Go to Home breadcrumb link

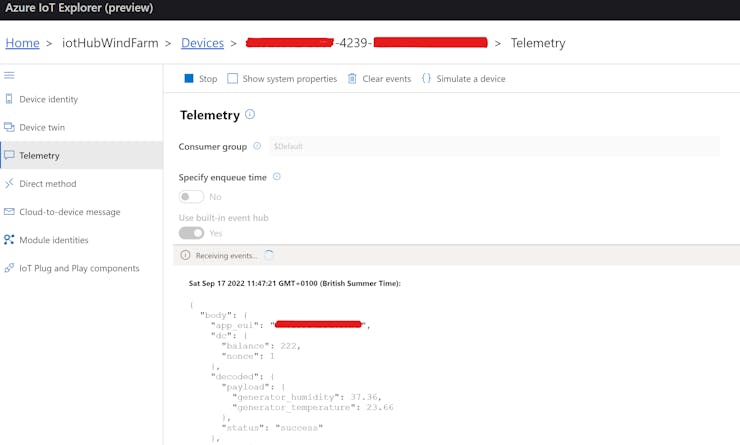point(22,43)
